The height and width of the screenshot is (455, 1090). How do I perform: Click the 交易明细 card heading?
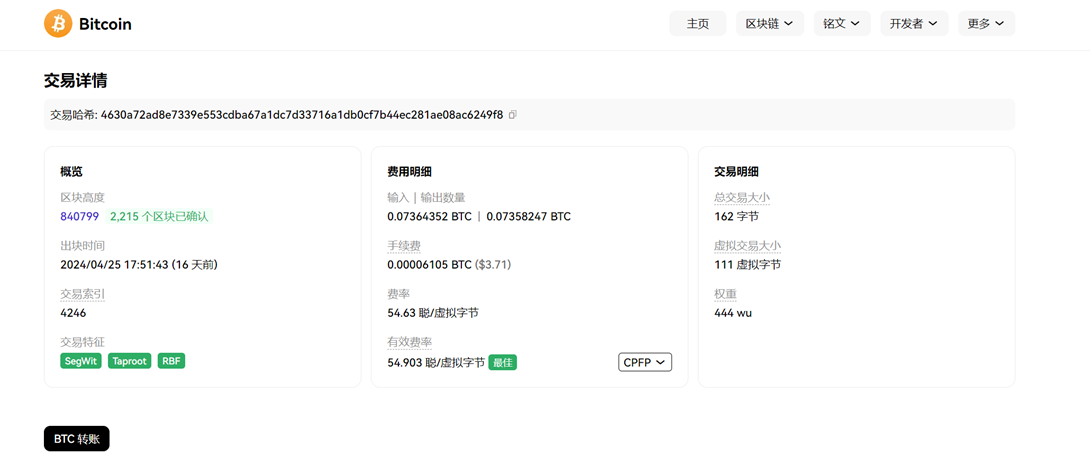tap(736, 172)
